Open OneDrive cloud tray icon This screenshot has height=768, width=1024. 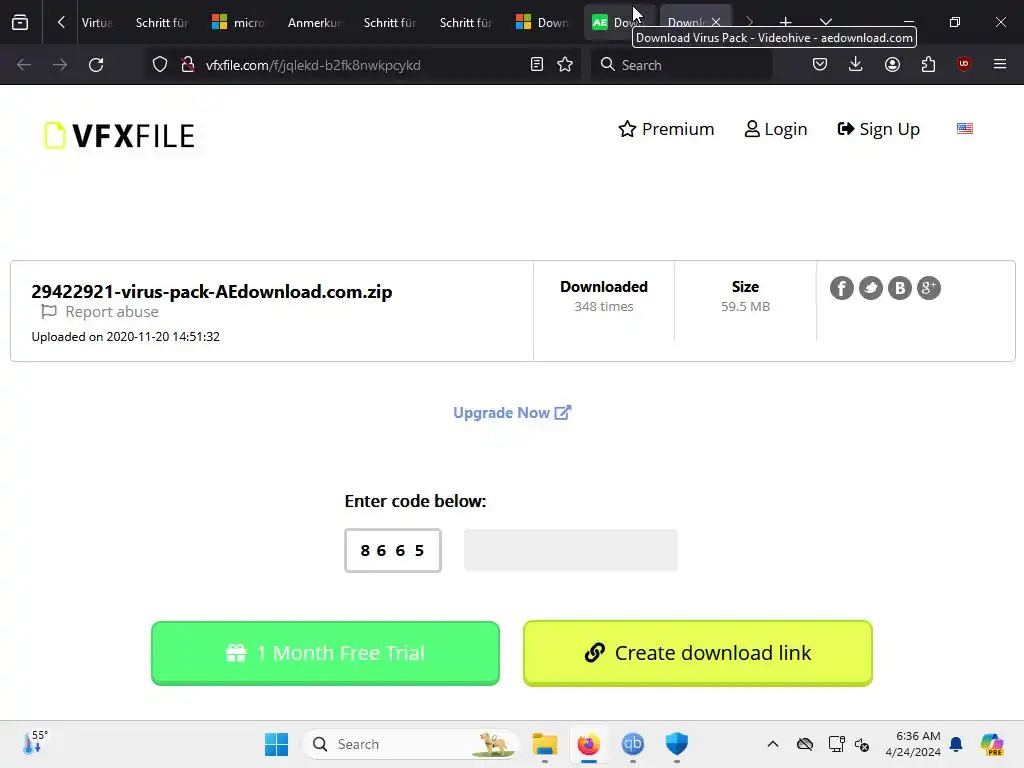(x=805, y=744)
